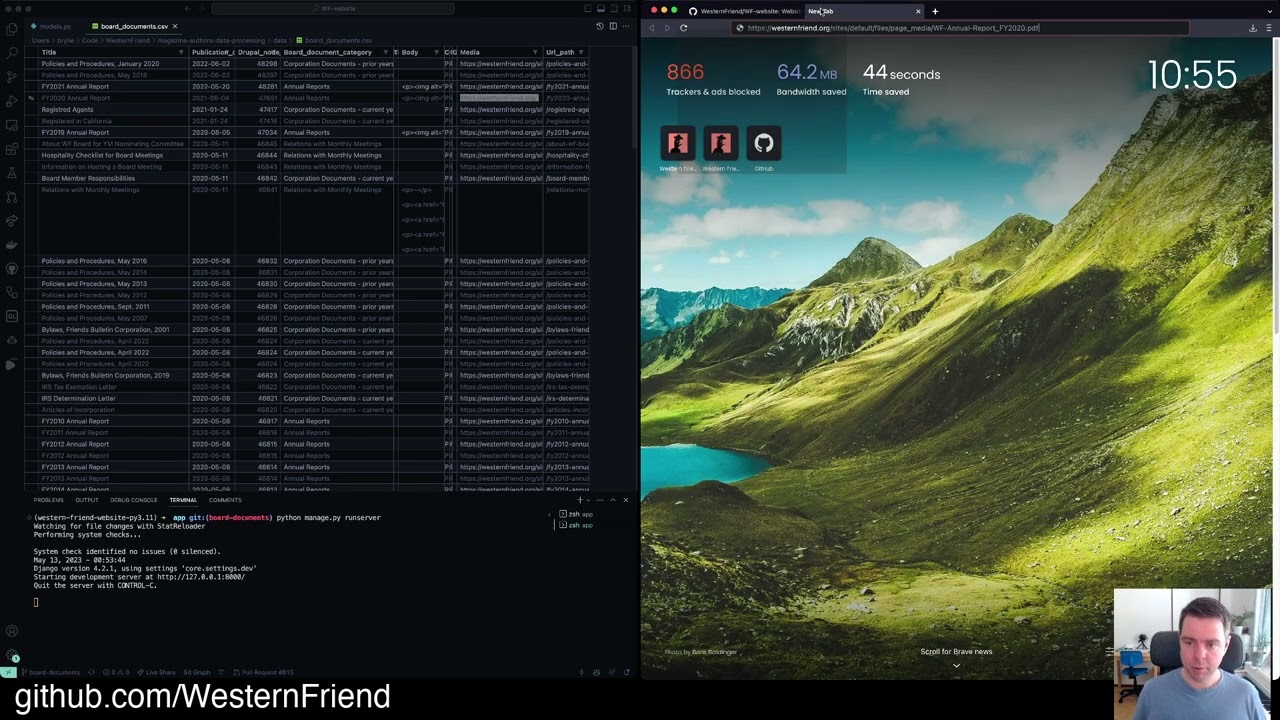
Task: Click the notifications bell in the status bar
Action: (x=625, y=672)
